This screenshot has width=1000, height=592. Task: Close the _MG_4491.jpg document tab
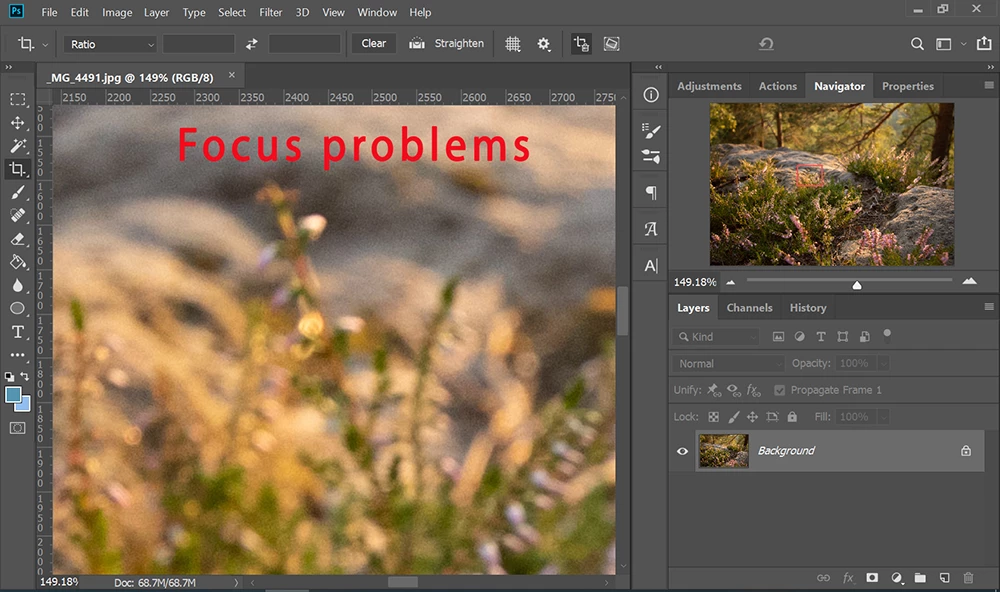[x=232, y=75]
